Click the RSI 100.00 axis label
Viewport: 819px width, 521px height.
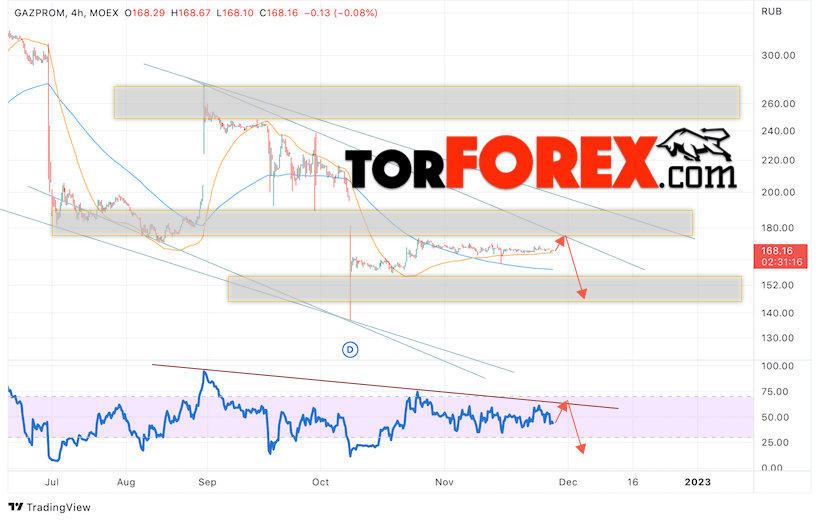[x=778, y=366]
